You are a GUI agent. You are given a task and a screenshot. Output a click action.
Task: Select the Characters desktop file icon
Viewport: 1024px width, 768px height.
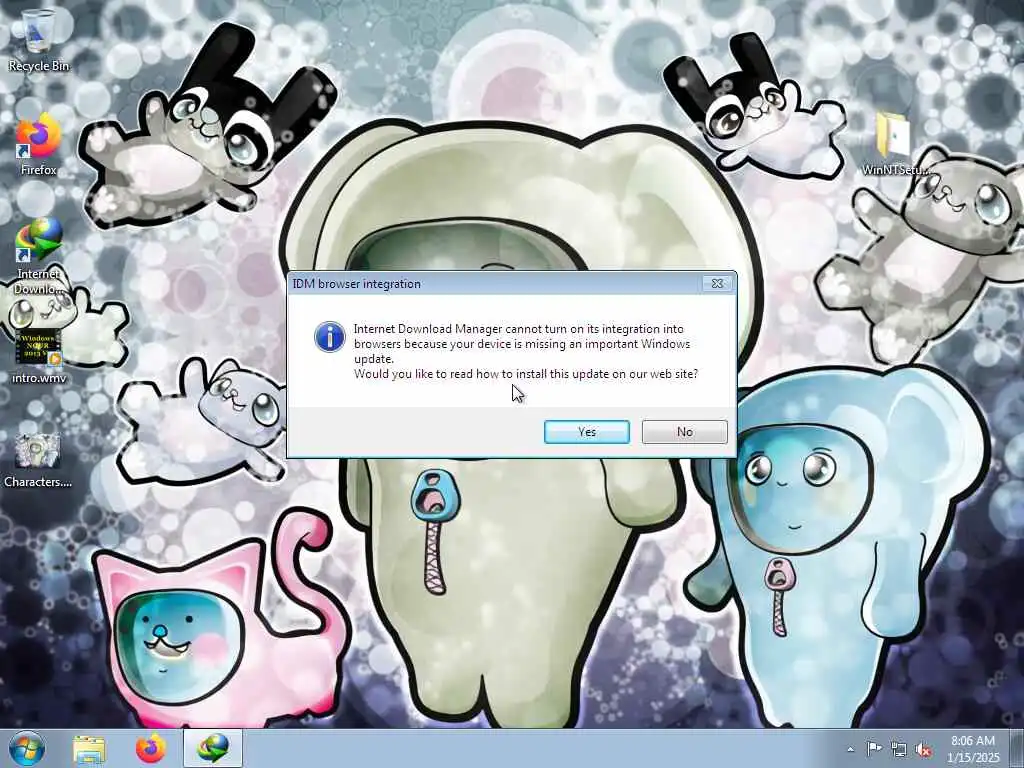pos(38,460)
